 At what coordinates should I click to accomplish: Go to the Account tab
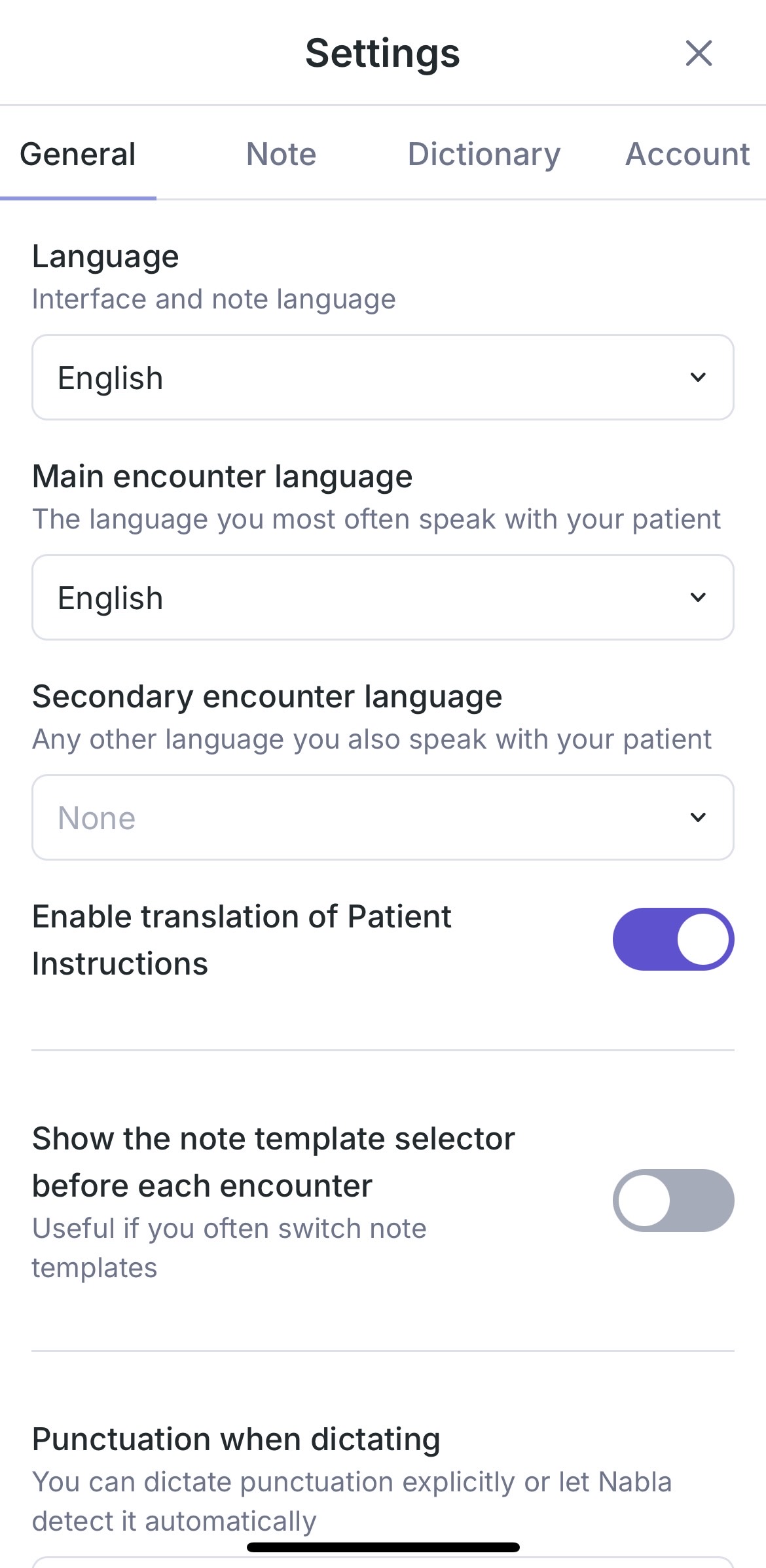(x=687, y=155)
